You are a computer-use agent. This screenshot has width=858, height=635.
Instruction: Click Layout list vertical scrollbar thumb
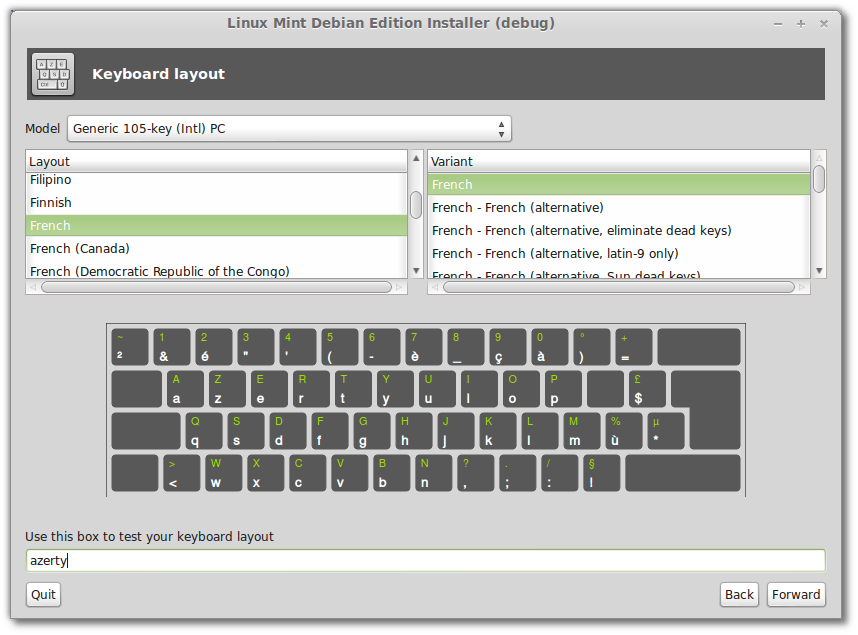click(416, 205)
